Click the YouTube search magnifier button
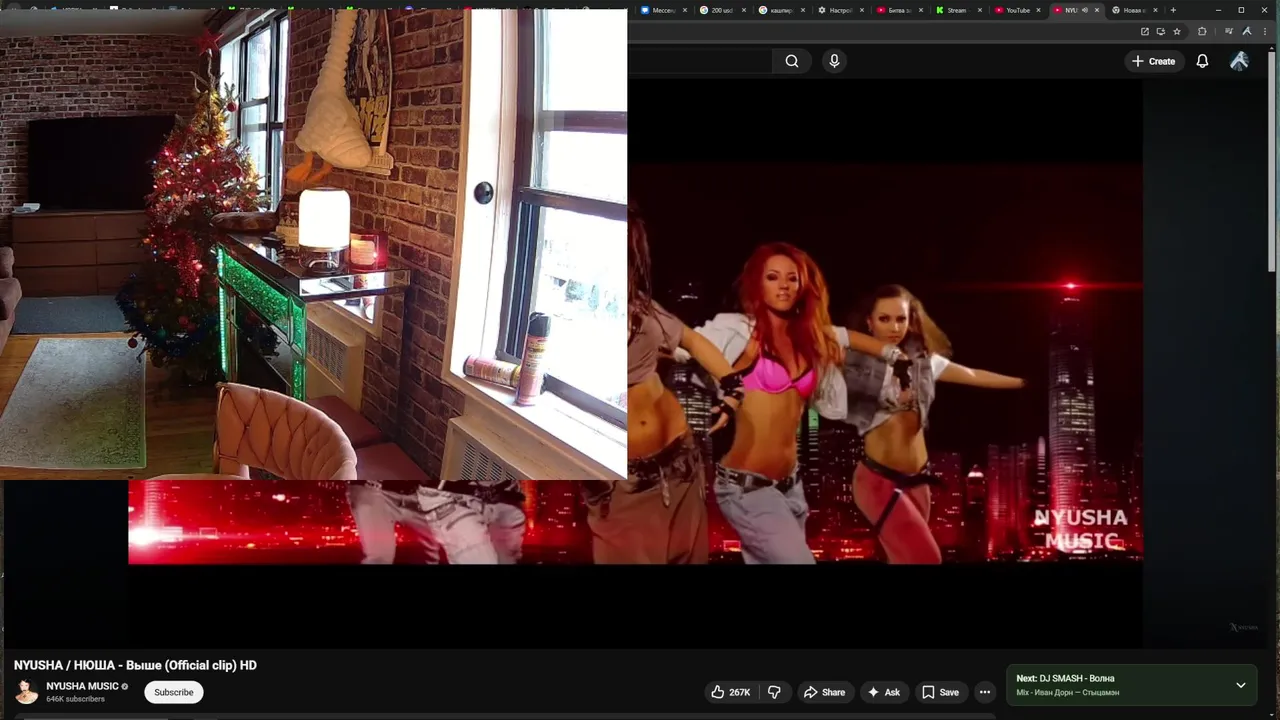The image size is (1280, 720). [x=791, y=61]
